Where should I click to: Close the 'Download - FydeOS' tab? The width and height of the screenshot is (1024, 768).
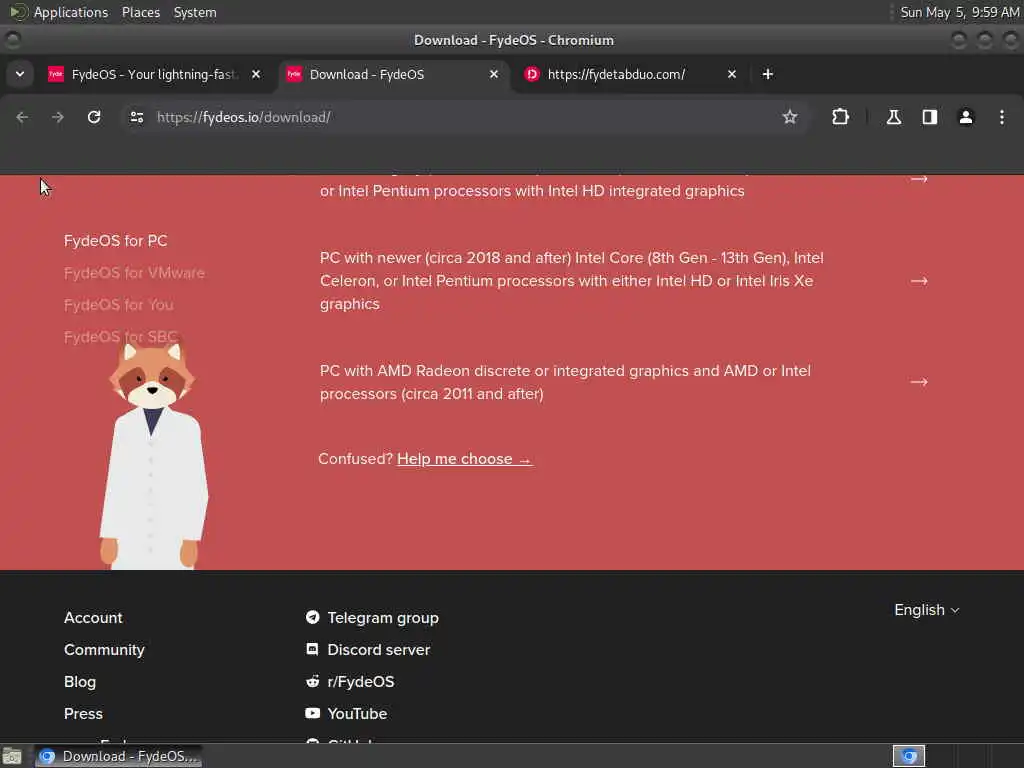coord(494,74)
